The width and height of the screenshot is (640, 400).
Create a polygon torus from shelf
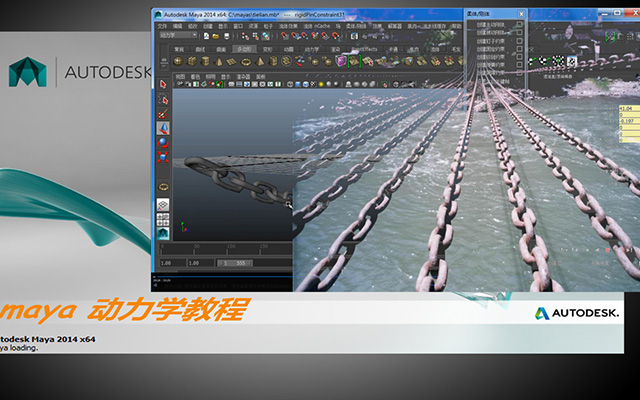coord(246,62)
